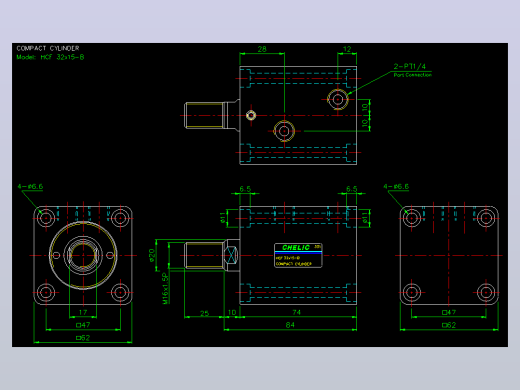Select the 84 overall length dimension
Viewport: 520px width, 390px height.
pyautogui.click(x=290, y=325)
